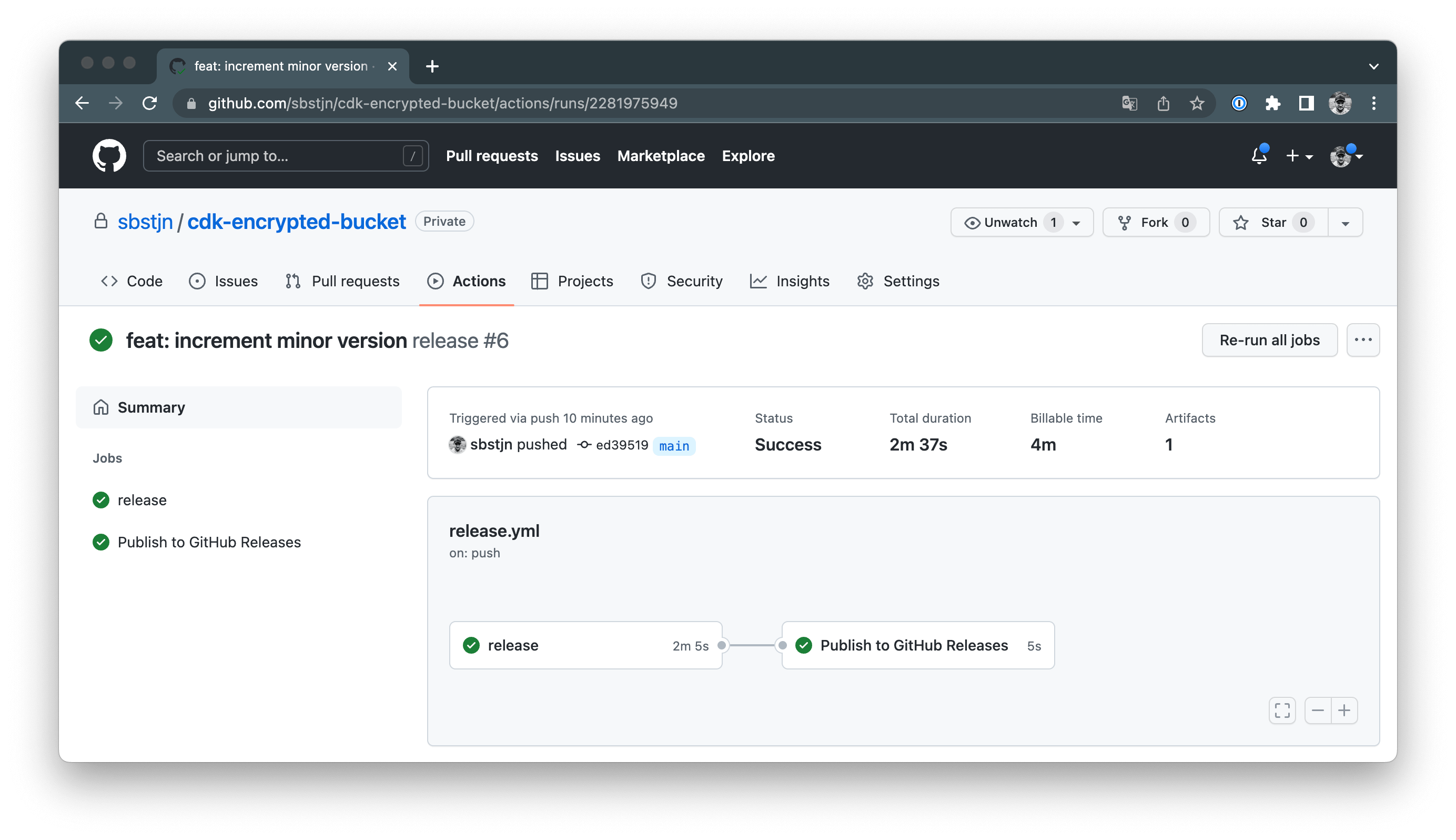The width and height of the screenshot is (1456, 840).
Task: Open repository Settings via gear icon
Action: (865, 281)
